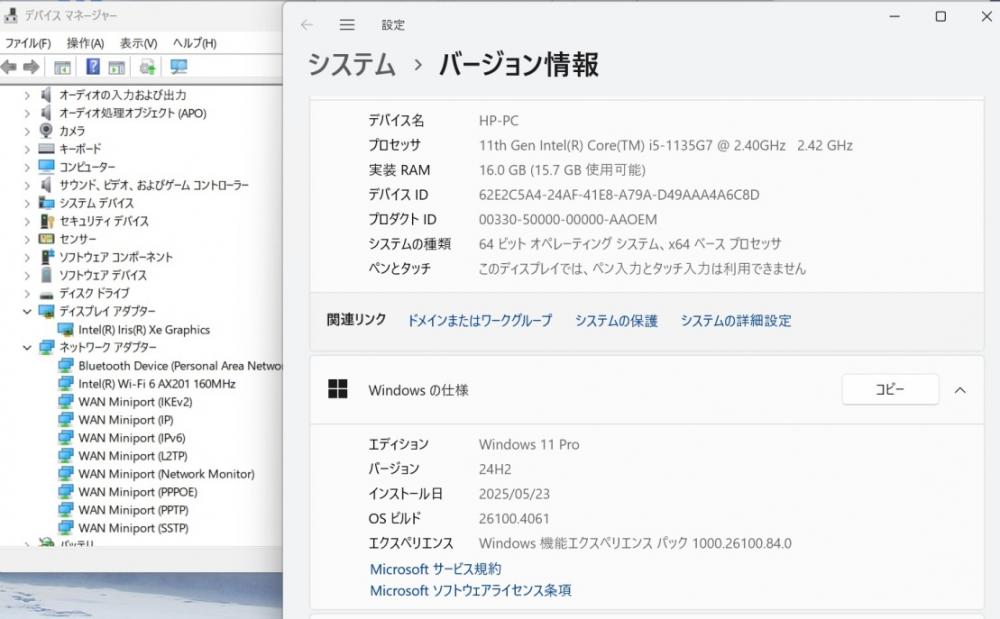Expand the カメラ tree node
This screenshot has height=619, width=1000.
(27, 131)
